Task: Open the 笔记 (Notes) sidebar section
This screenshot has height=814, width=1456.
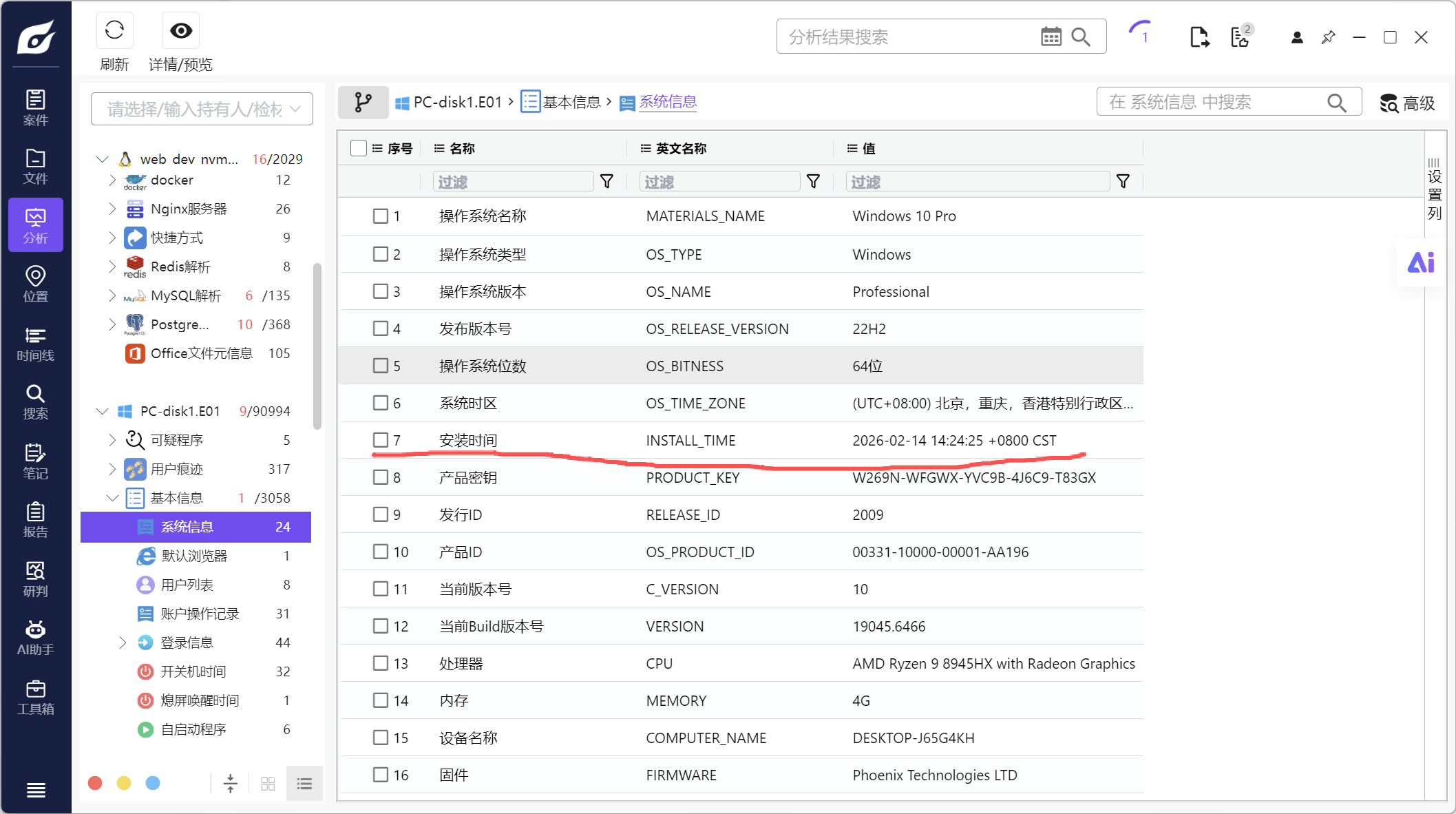Action: point(36,461)
